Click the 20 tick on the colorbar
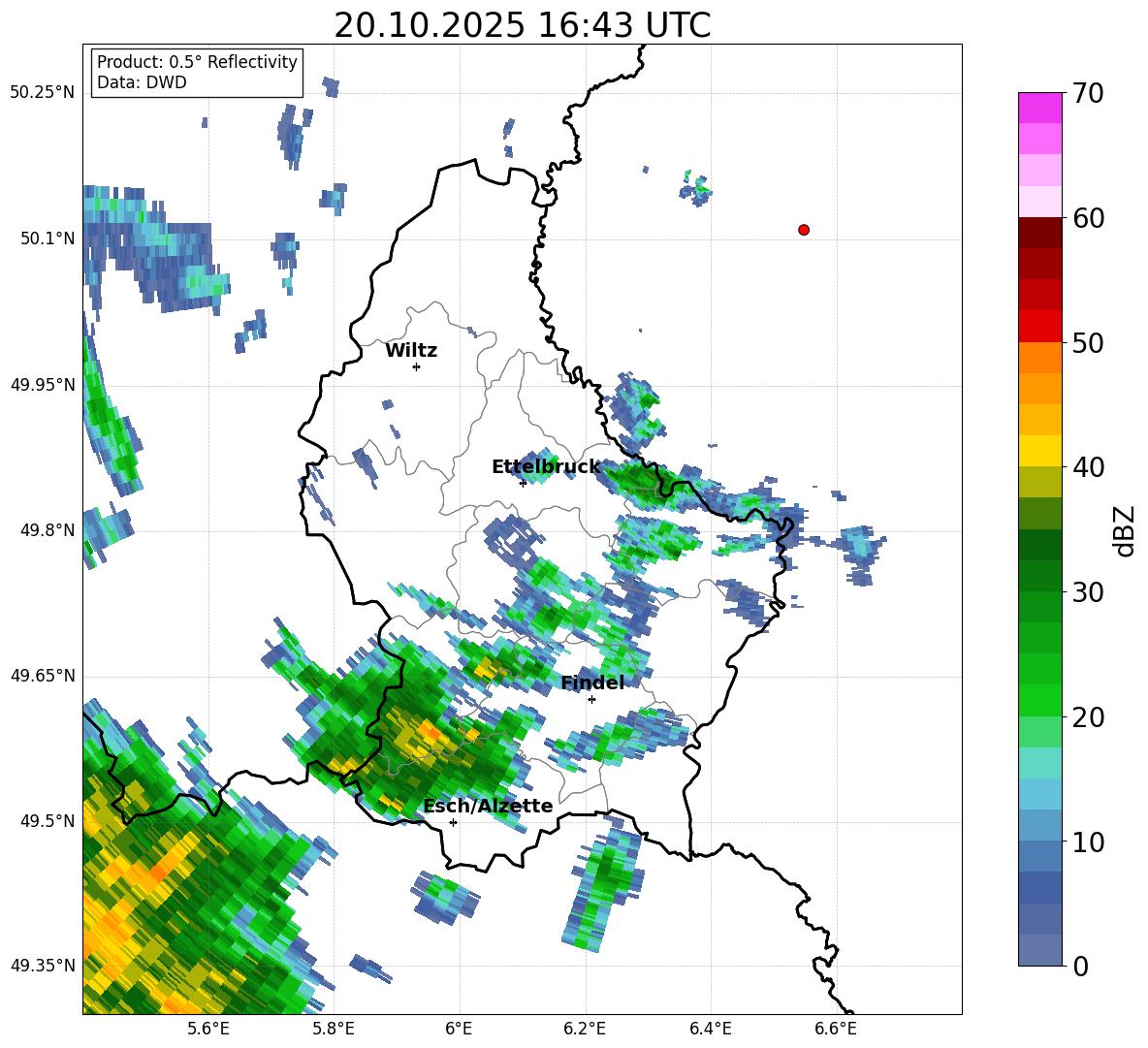 [1088, 716]
